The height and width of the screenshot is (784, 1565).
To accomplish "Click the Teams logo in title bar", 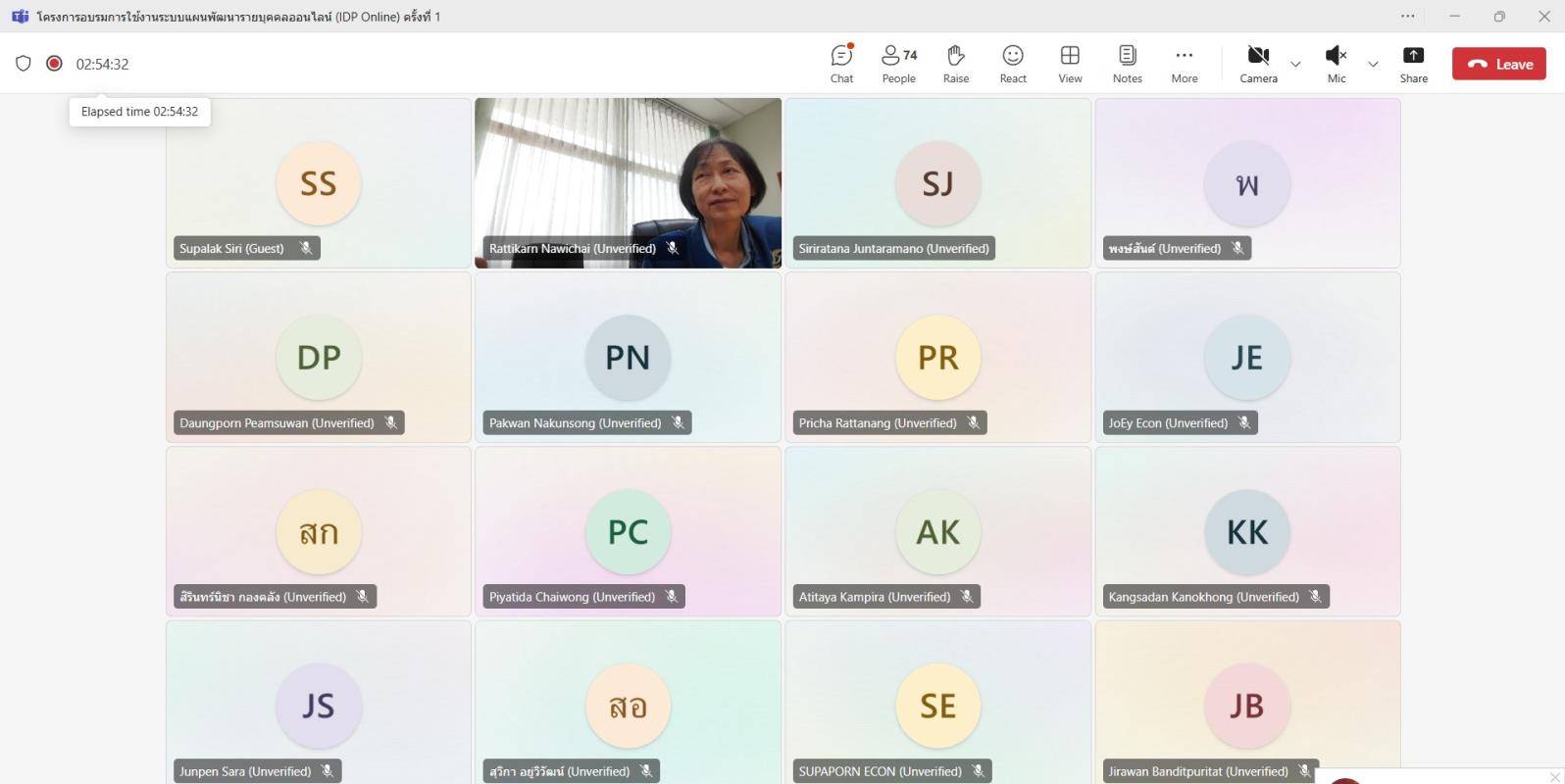I will pyautogui.click(x=20, y=17).
